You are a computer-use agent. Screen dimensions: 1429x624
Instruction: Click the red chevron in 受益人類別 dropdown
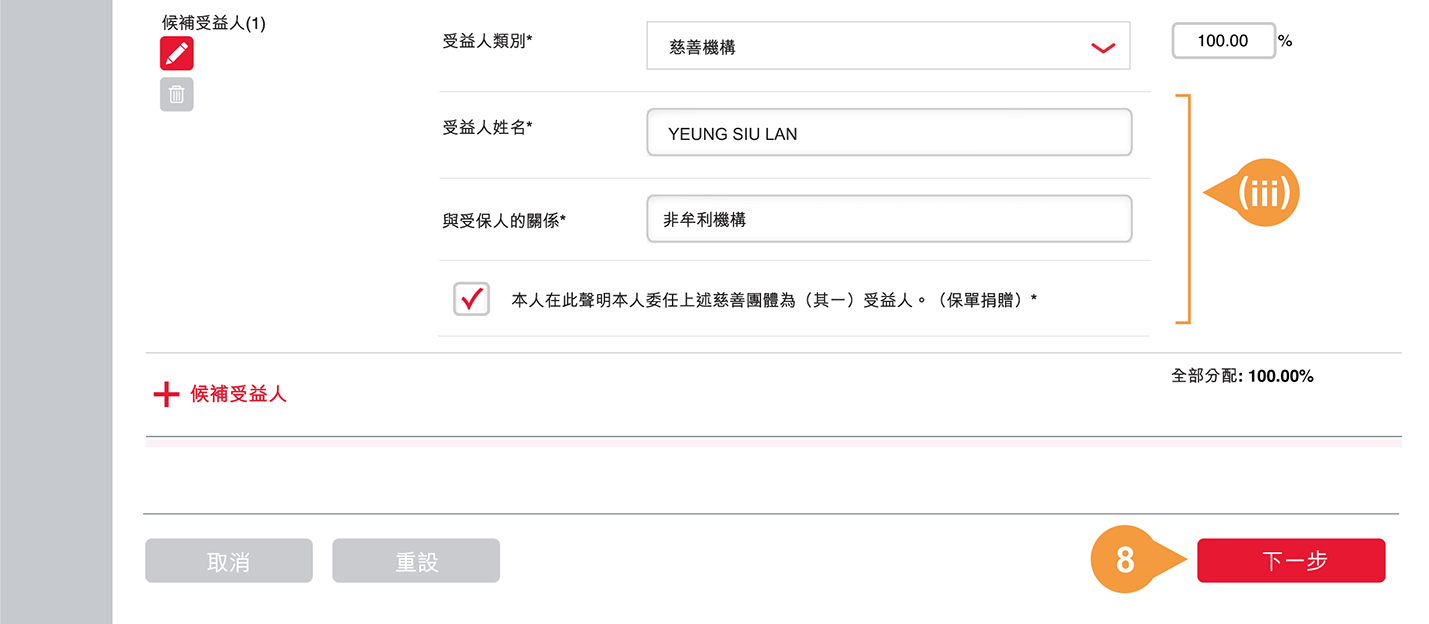(1102, 47)
